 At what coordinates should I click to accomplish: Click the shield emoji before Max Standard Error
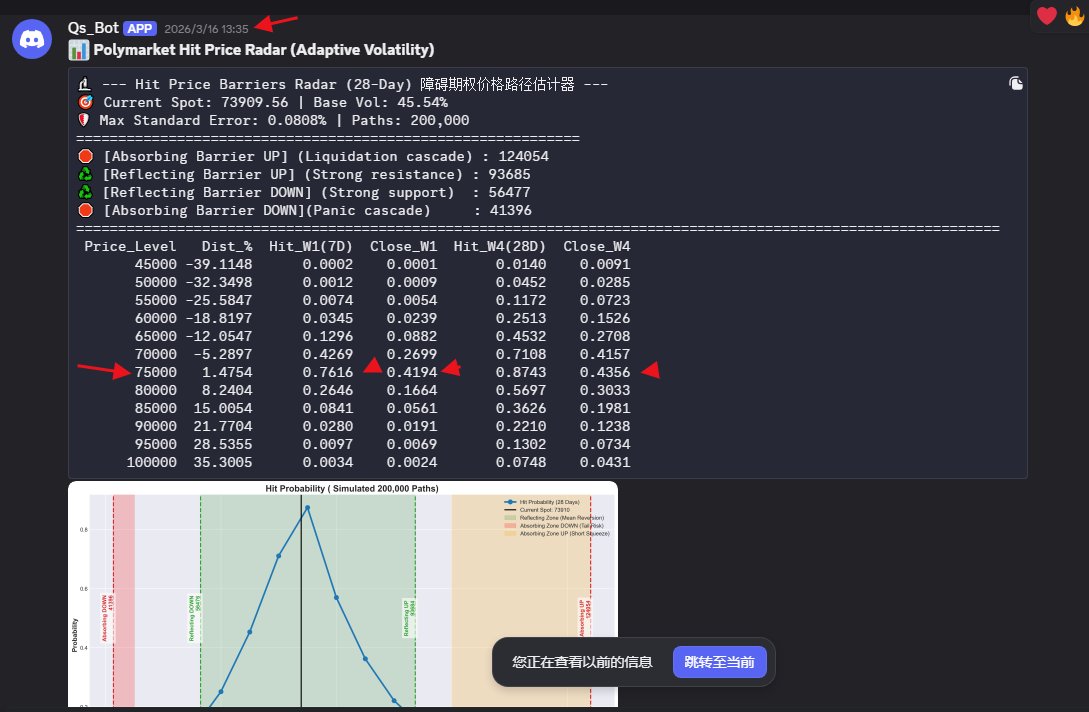pos(84,120)
